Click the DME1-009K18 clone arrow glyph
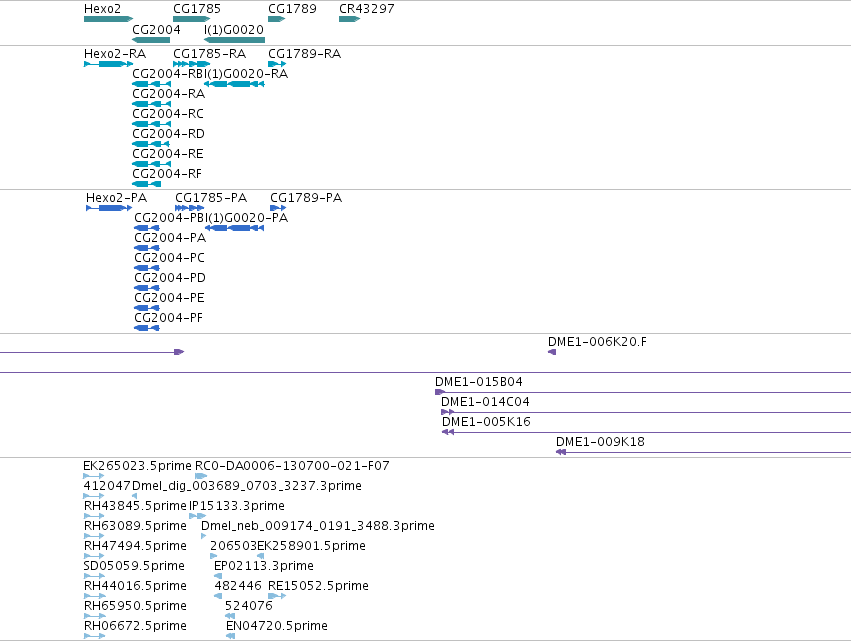Screen dimensions: 851x641 (561, 453)
